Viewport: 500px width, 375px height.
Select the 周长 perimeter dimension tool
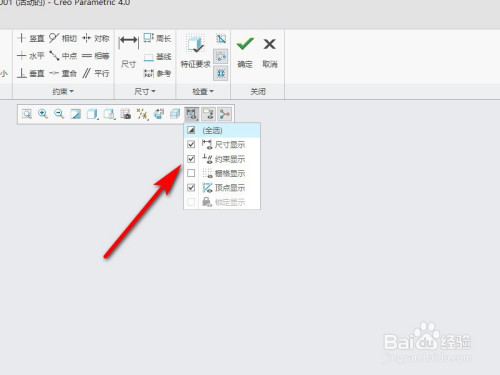157,38
